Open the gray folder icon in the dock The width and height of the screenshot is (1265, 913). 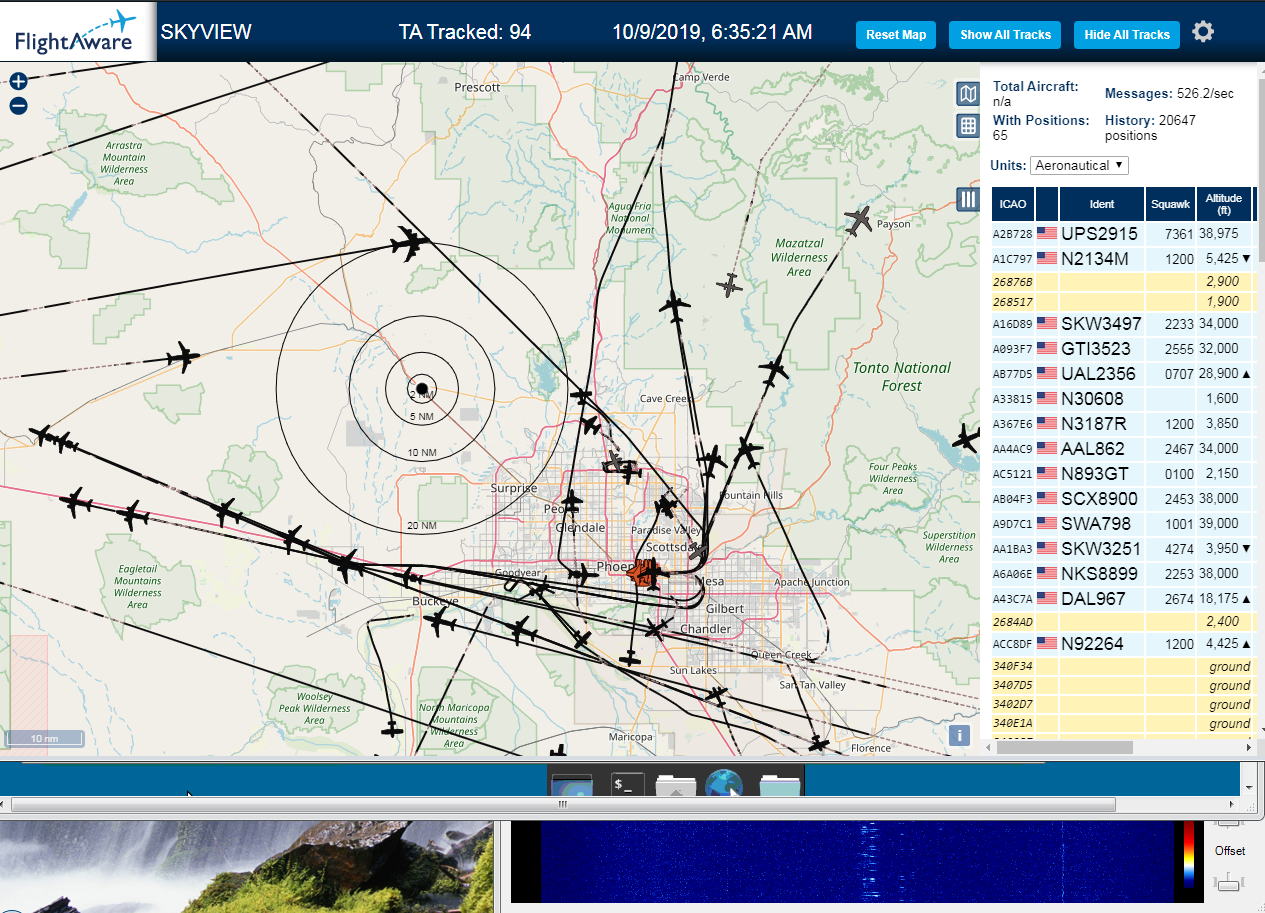point(676,785)
